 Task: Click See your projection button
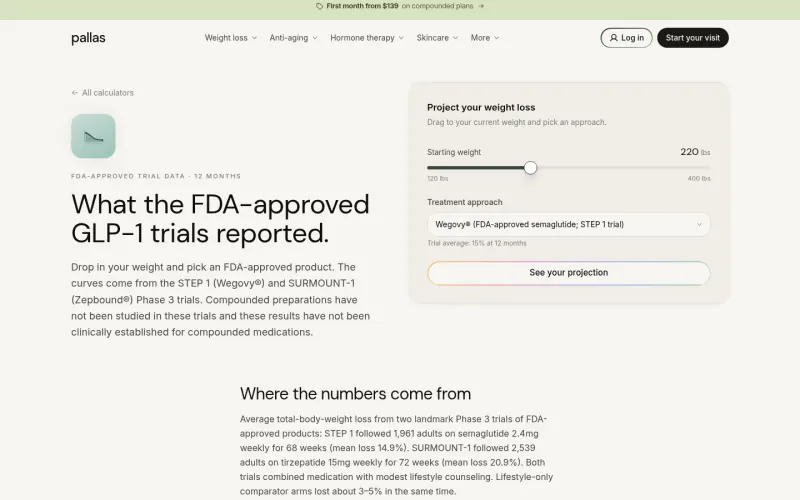[568, 273]
